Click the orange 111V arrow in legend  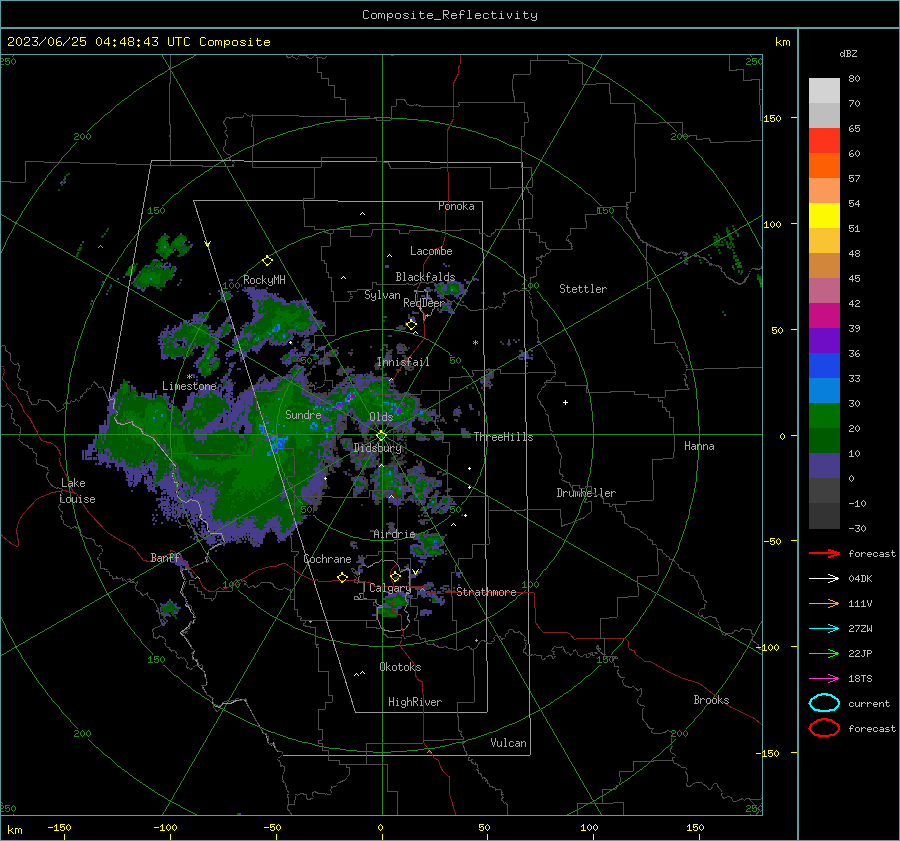click(824, 603)
